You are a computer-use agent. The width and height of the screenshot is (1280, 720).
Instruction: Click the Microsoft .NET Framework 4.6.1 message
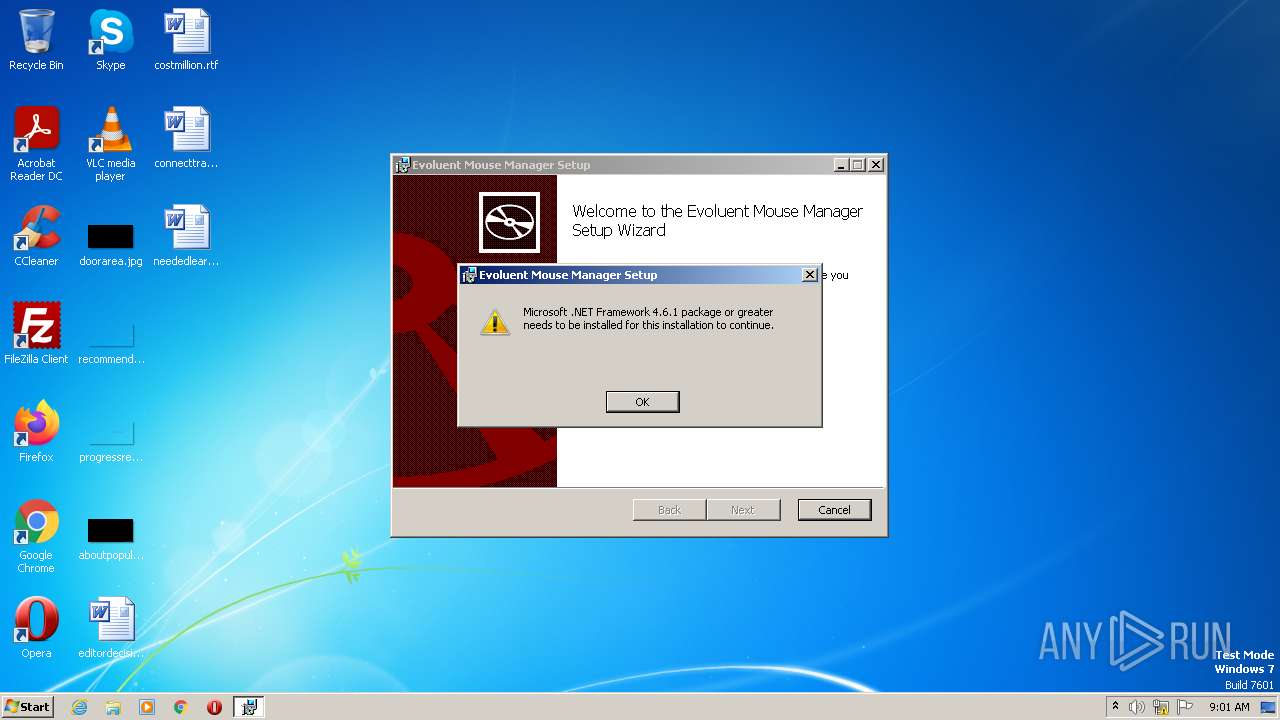coord(648,318)
